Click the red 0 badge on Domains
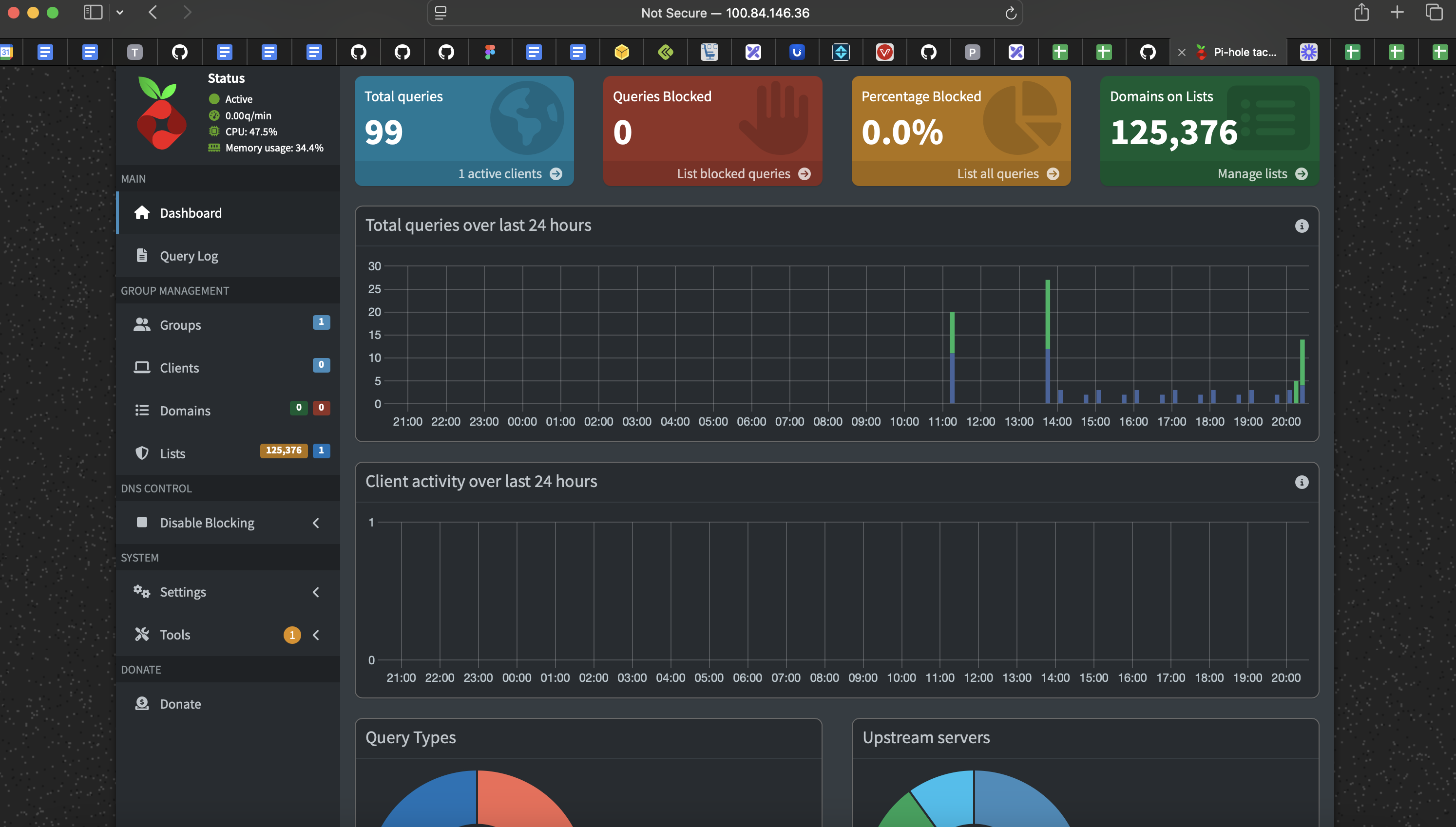The image size is (1456, 827). coord(321,407)
